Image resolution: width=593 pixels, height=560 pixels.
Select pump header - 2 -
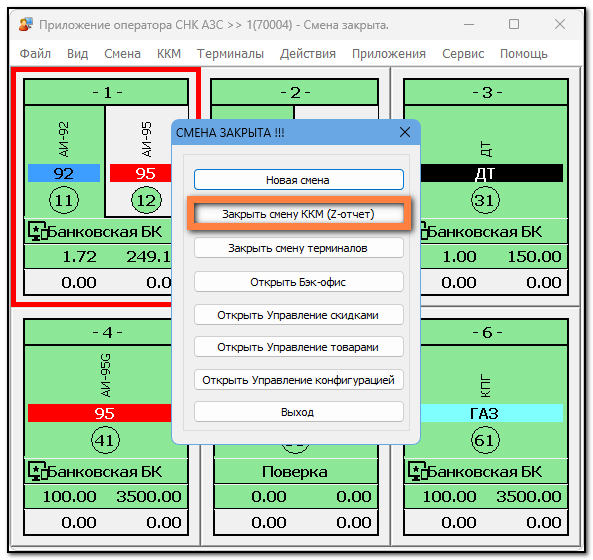[295, 92]
